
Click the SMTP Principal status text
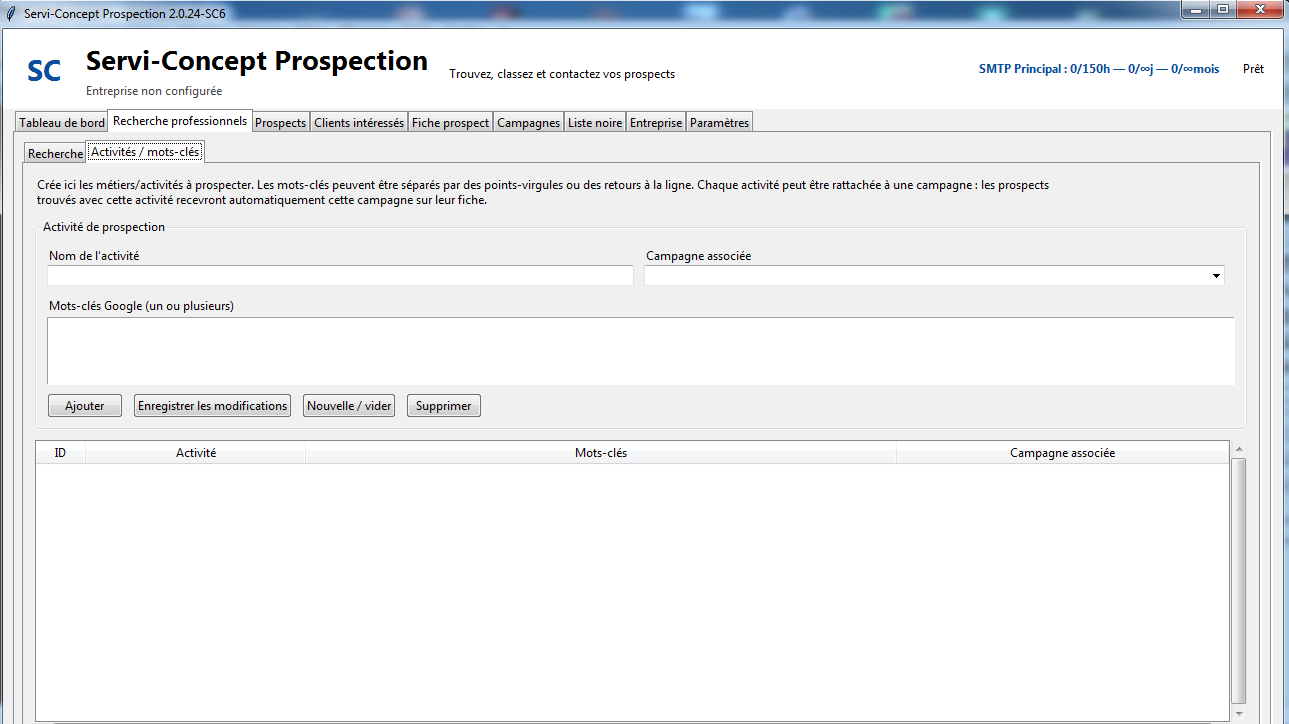[1099, 69]
